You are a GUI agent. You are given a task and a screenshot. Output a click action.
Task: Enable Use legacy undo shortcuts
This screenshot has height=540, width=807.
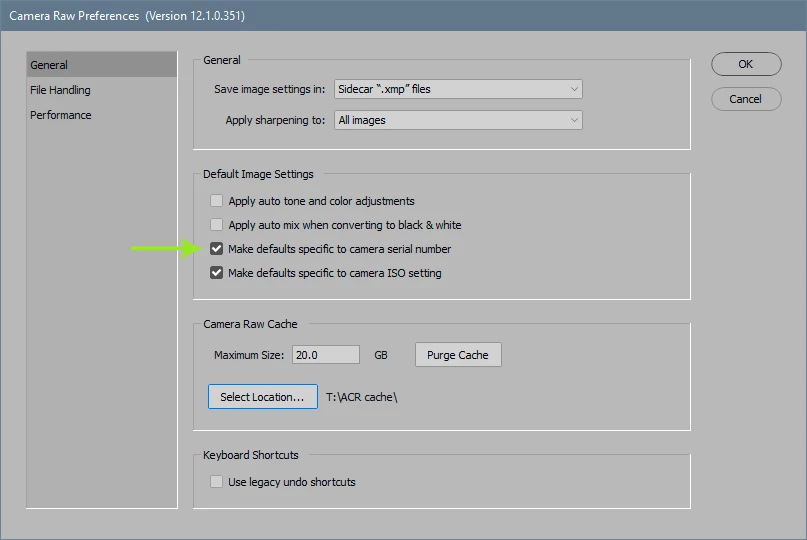click(216, 481)
